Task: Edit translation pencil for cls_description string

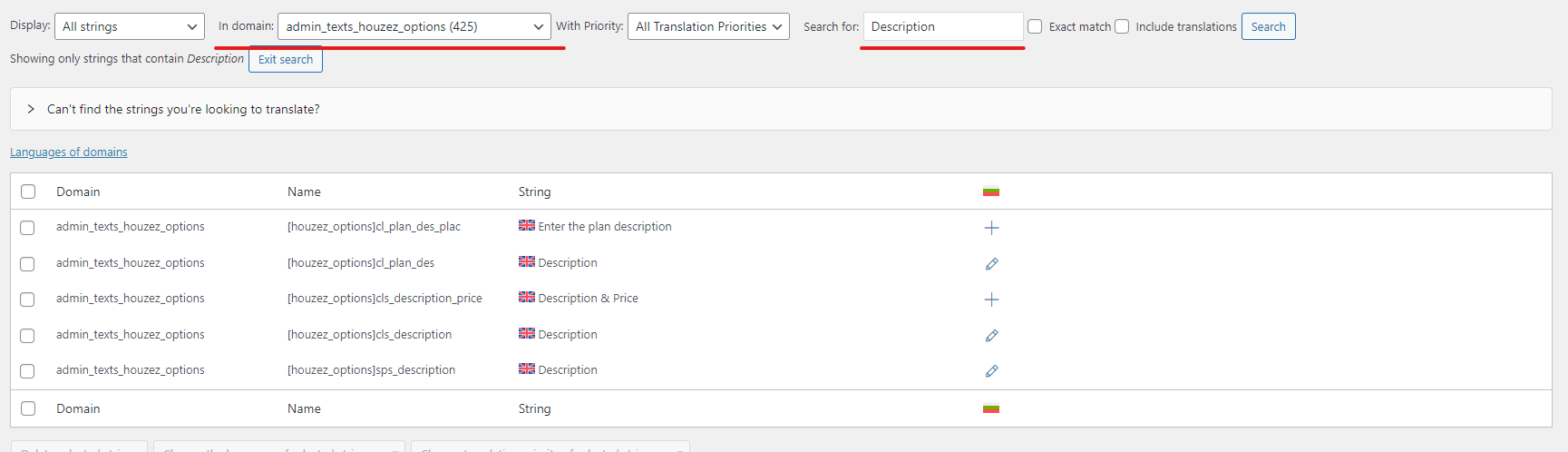Action: (991, 336)
